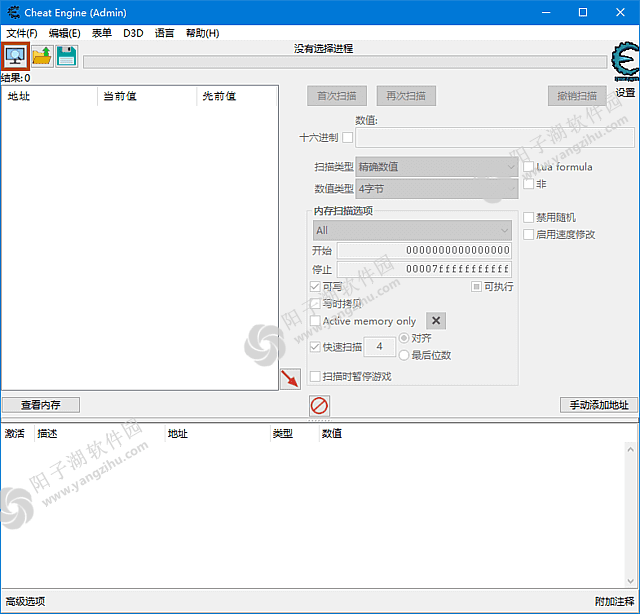This screenshot has width=640, height=614.
Task: Enable Lua formula checkbox
Action: [528, 167]
